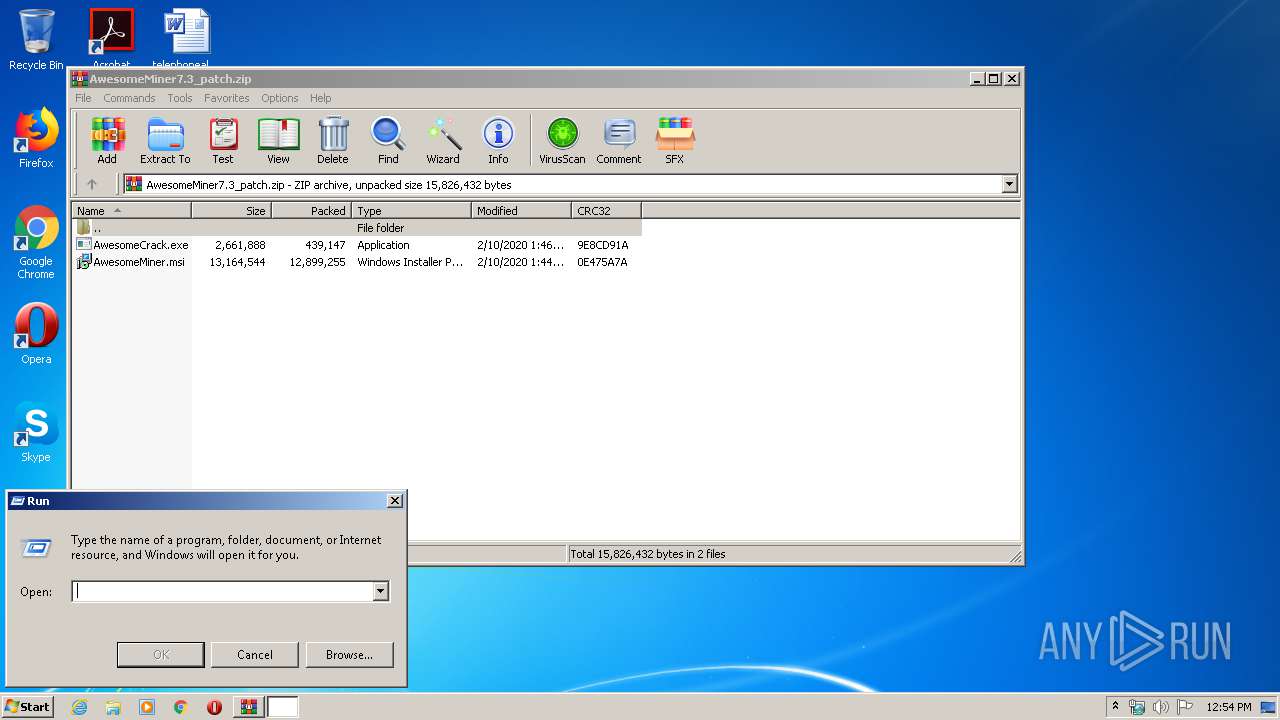Open the View tool in WinRAR
The image size is (1280, 720).
(278, 140)
